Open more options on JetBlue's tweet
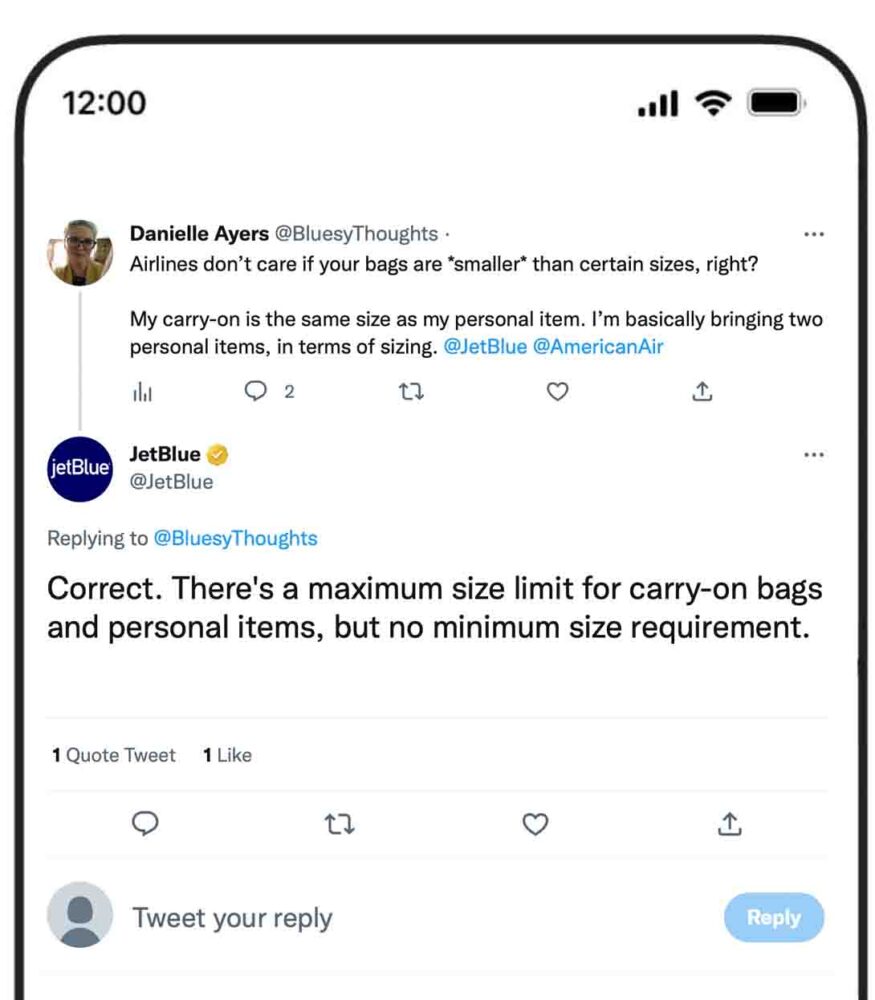Viewport: 875px width, 1000px height. 814,454
